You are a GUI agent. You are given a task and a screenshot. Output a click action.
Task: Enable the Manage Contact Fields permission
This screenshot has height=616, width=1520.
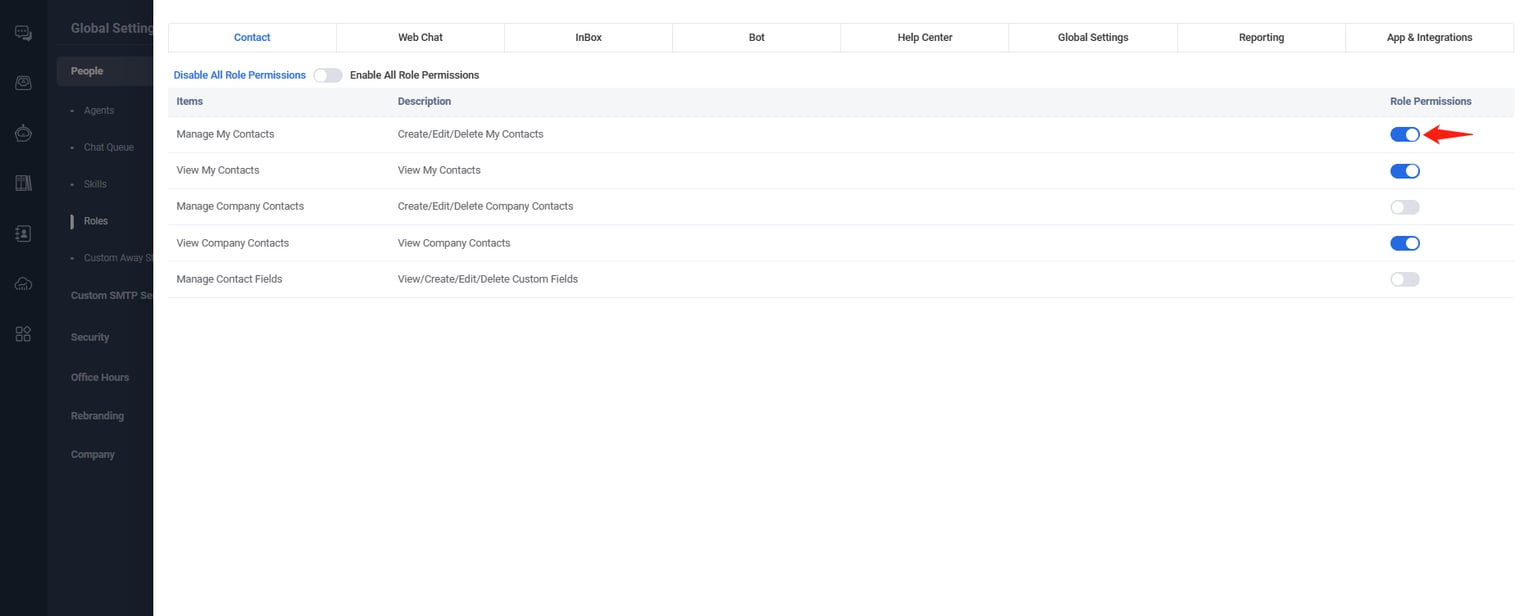click(1404, 279)
